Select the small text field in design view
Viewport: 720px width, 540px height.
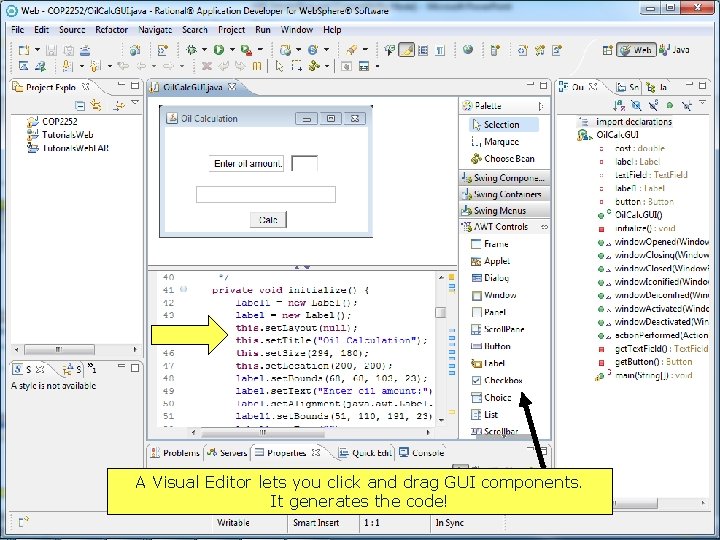(304, 163)
